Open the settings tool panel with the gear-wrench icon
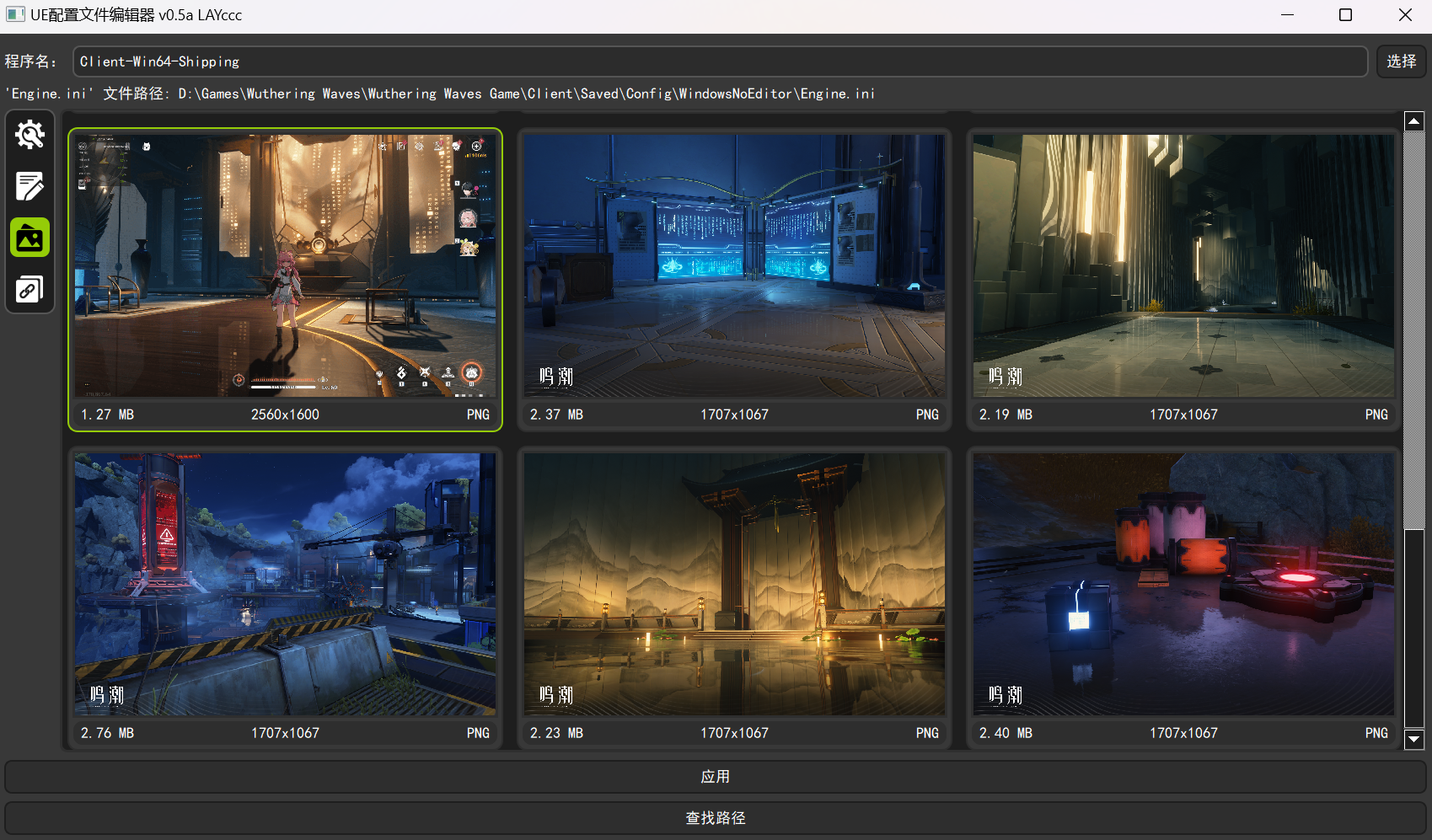Image resolution: width=1432 pixels, height=840 pixels. [x=29, y=135]
